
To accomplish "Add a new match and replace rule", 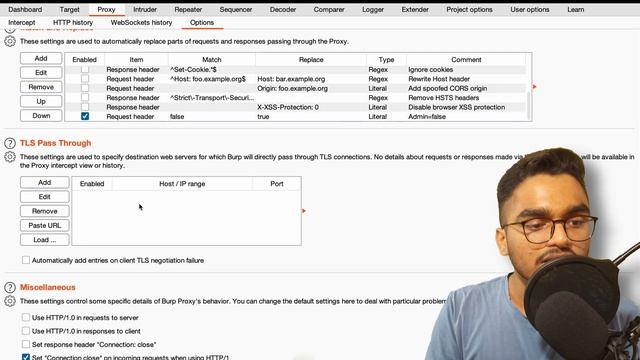I will pyautogui.click(x=41, y=58).
